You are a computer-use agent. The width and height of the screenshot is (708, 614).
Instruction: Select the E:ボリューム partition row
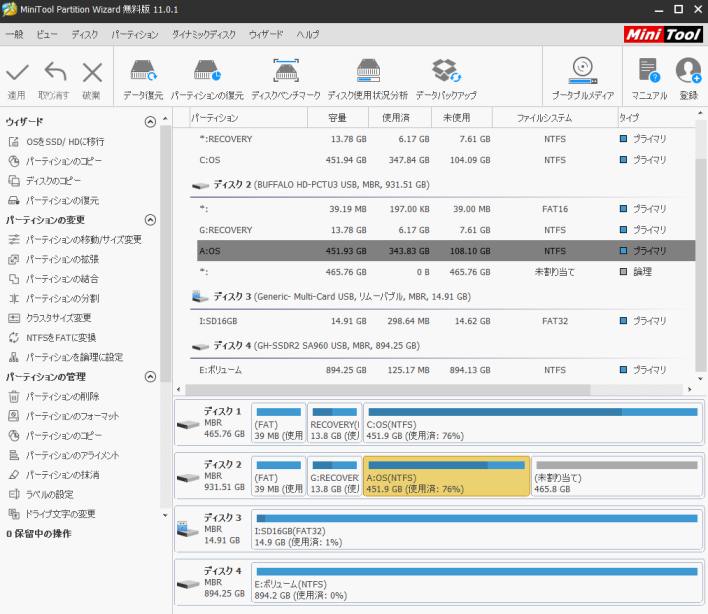click(x=446, y=370)
